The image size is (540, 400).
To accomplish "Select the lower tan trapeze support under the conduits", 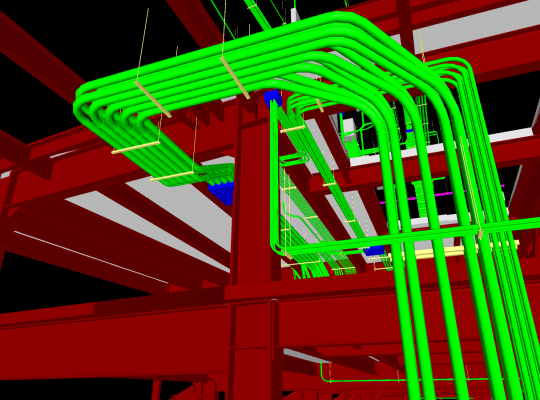I will coord(172,176).
